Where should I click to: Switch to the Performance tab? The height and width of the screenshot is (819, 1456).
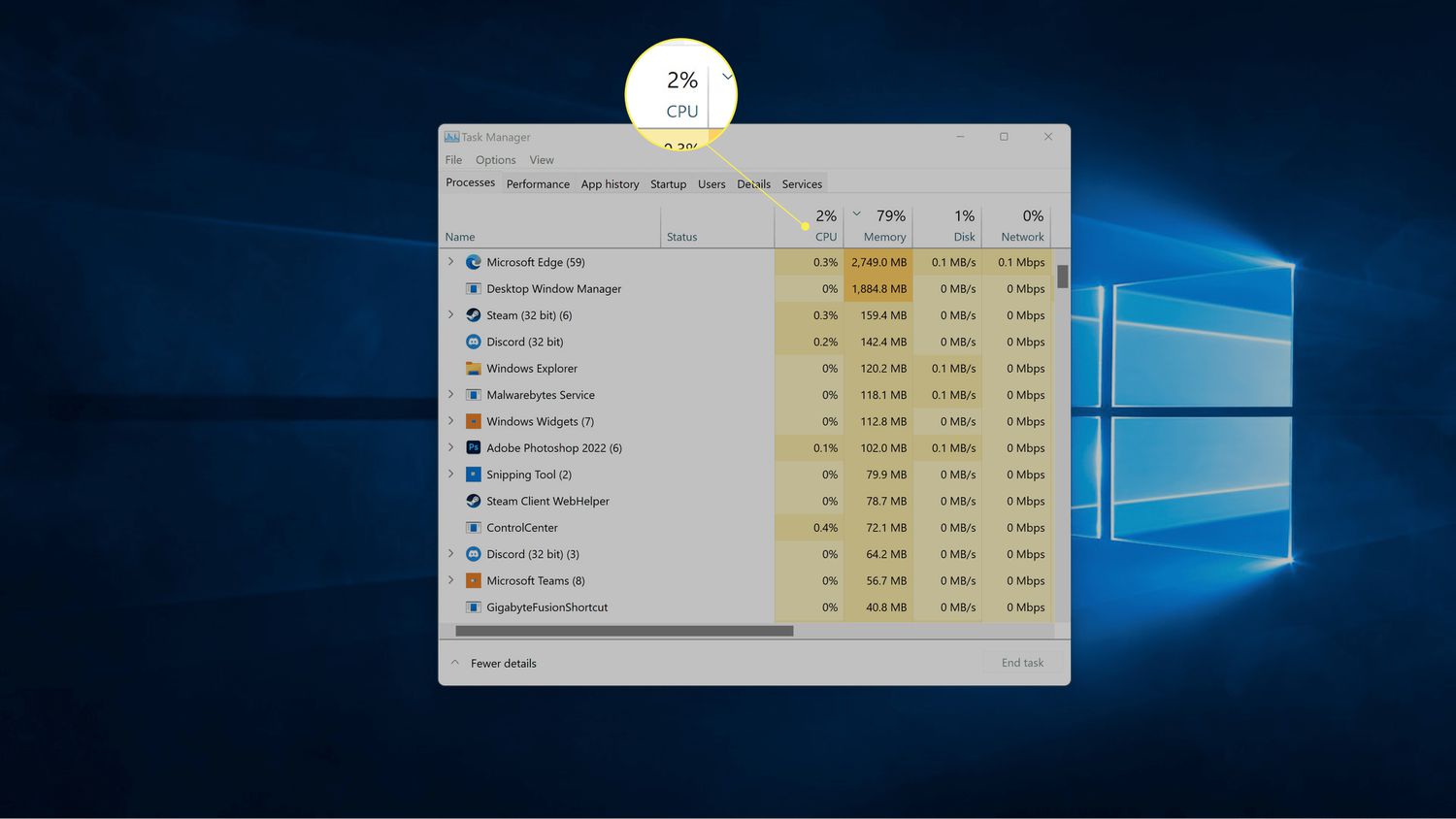pyautogui.click(x=538, y=184)
